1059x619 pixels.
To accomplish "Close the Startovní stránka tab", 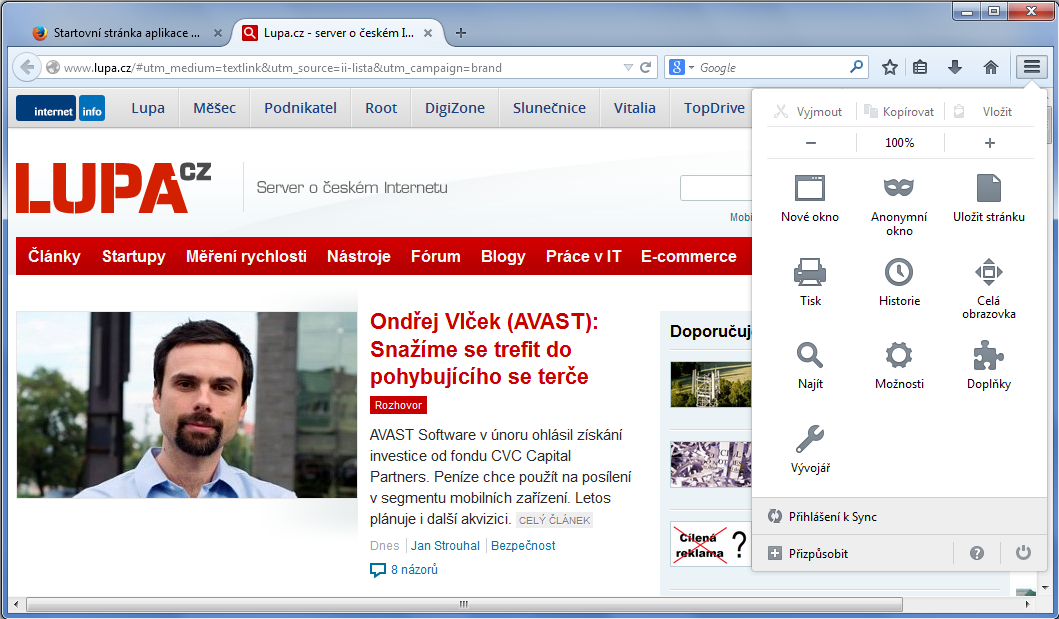I will 217,33.
